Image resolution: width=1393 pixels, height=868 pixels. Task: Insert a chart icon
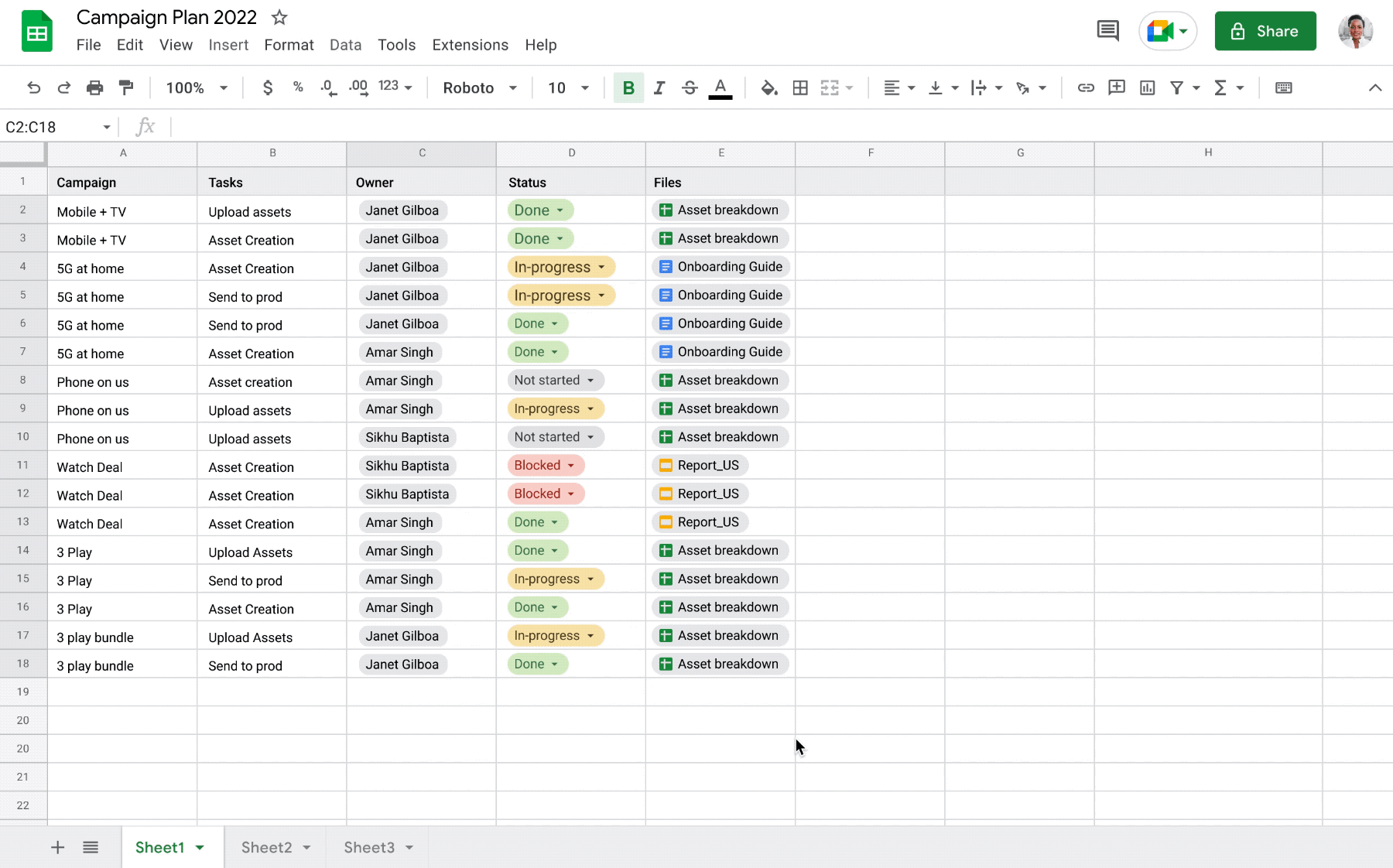tap(1148, 88)
